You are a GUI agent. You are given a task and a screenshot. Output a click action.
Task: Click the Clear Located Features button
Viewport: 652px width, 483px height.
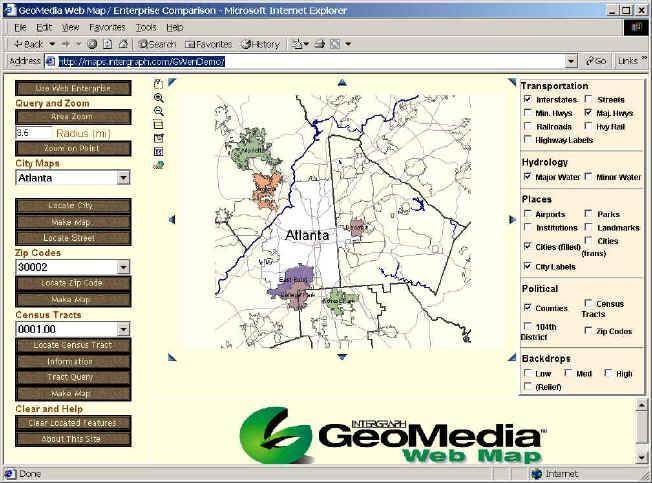[73, 423]
